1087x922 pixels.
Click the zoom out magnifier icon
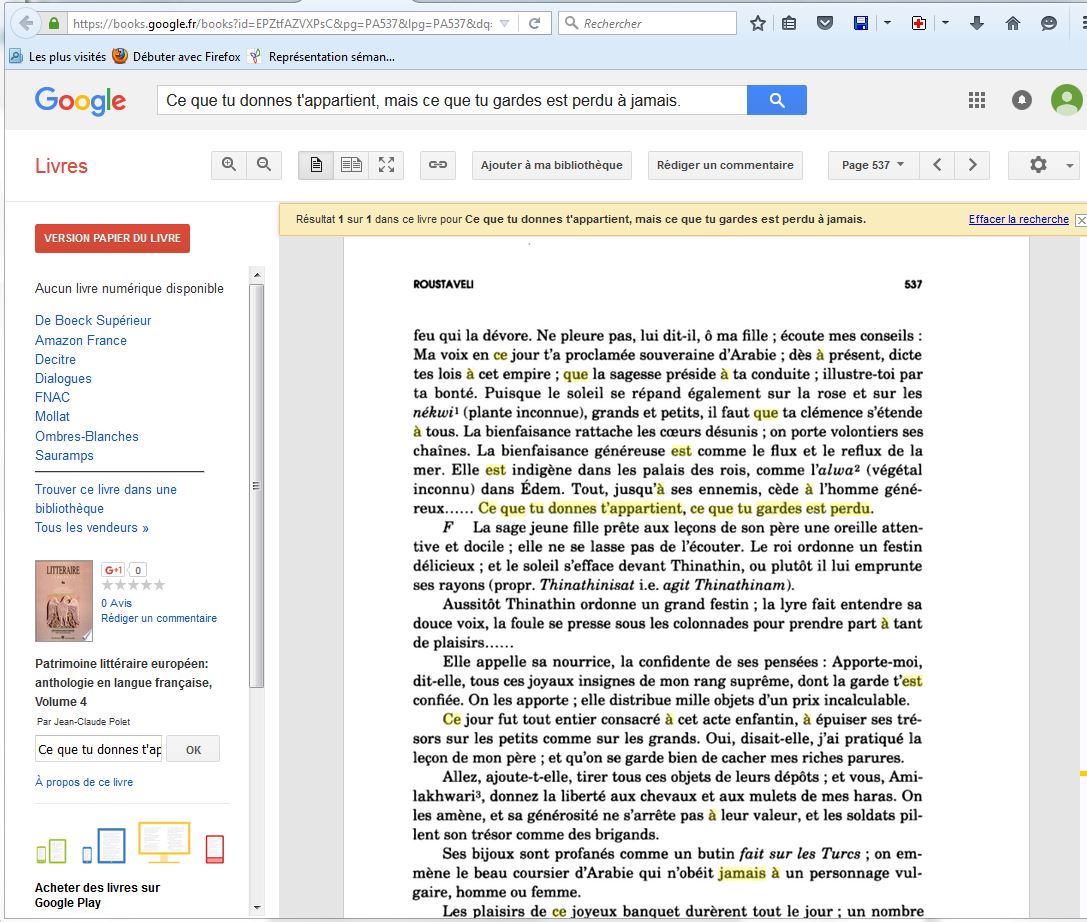coord(264,165)
